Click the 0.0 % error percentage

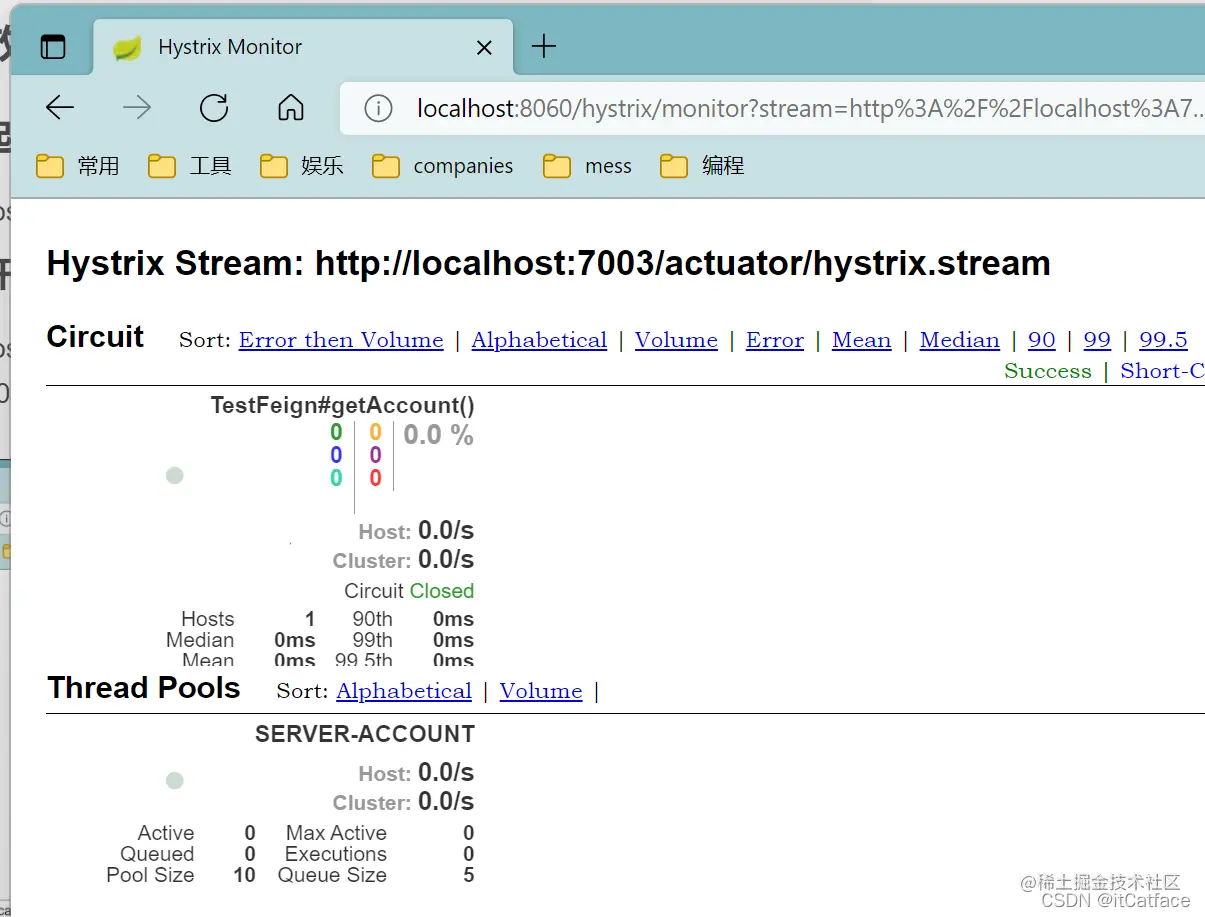[438, 435]
